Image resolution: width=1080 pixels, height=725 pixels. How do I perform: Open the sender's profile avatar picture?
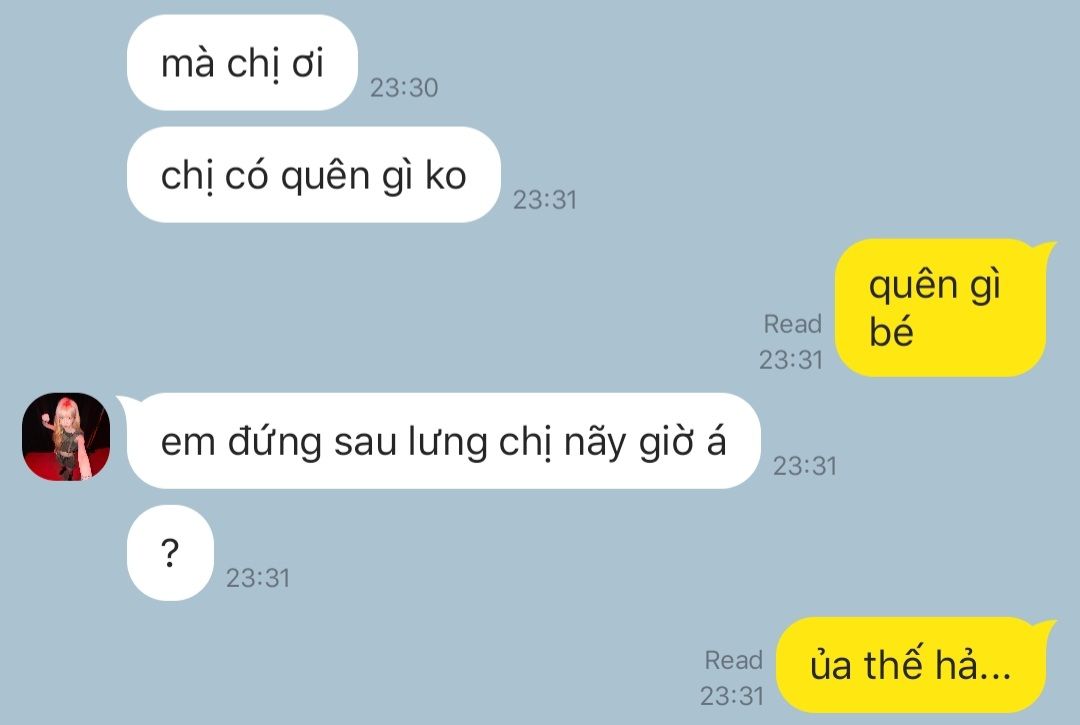66,437
